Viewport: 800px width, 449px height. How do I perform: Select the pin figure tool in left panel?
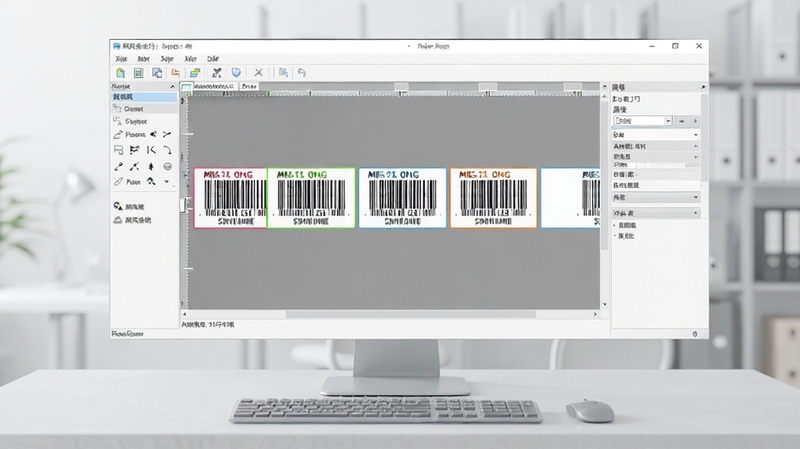pos(151,166)
